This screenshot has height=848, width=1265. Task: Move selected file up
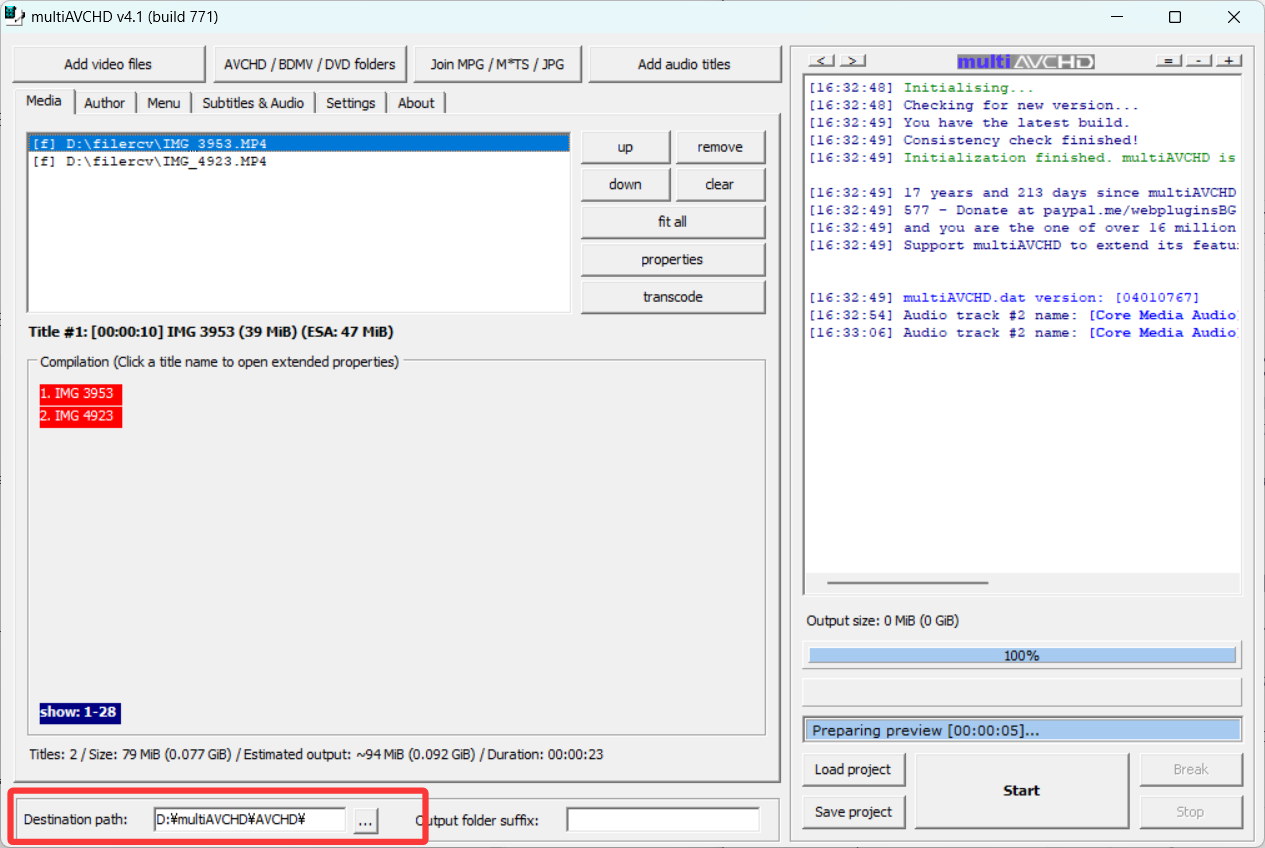(x=625, y=147)
